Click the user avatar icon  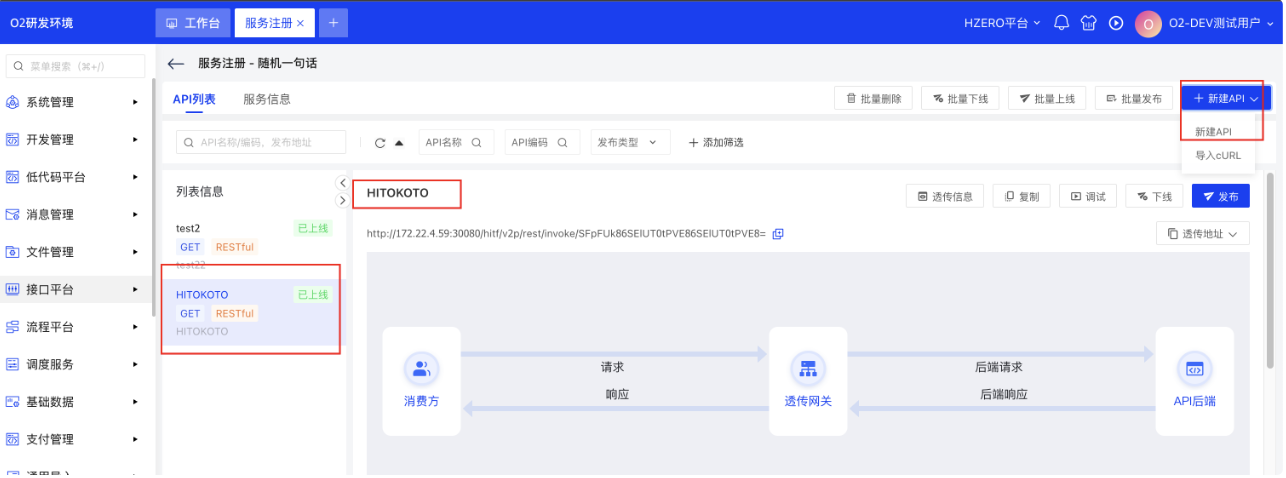[1148, 23]
